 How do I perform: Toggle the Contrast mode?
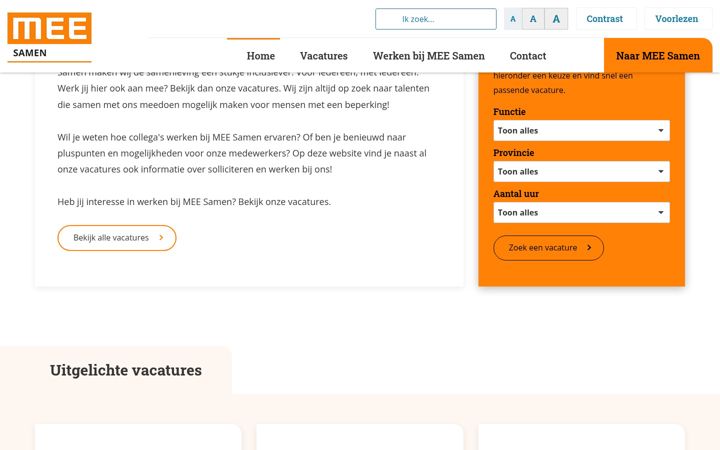(x=604, y=19)
